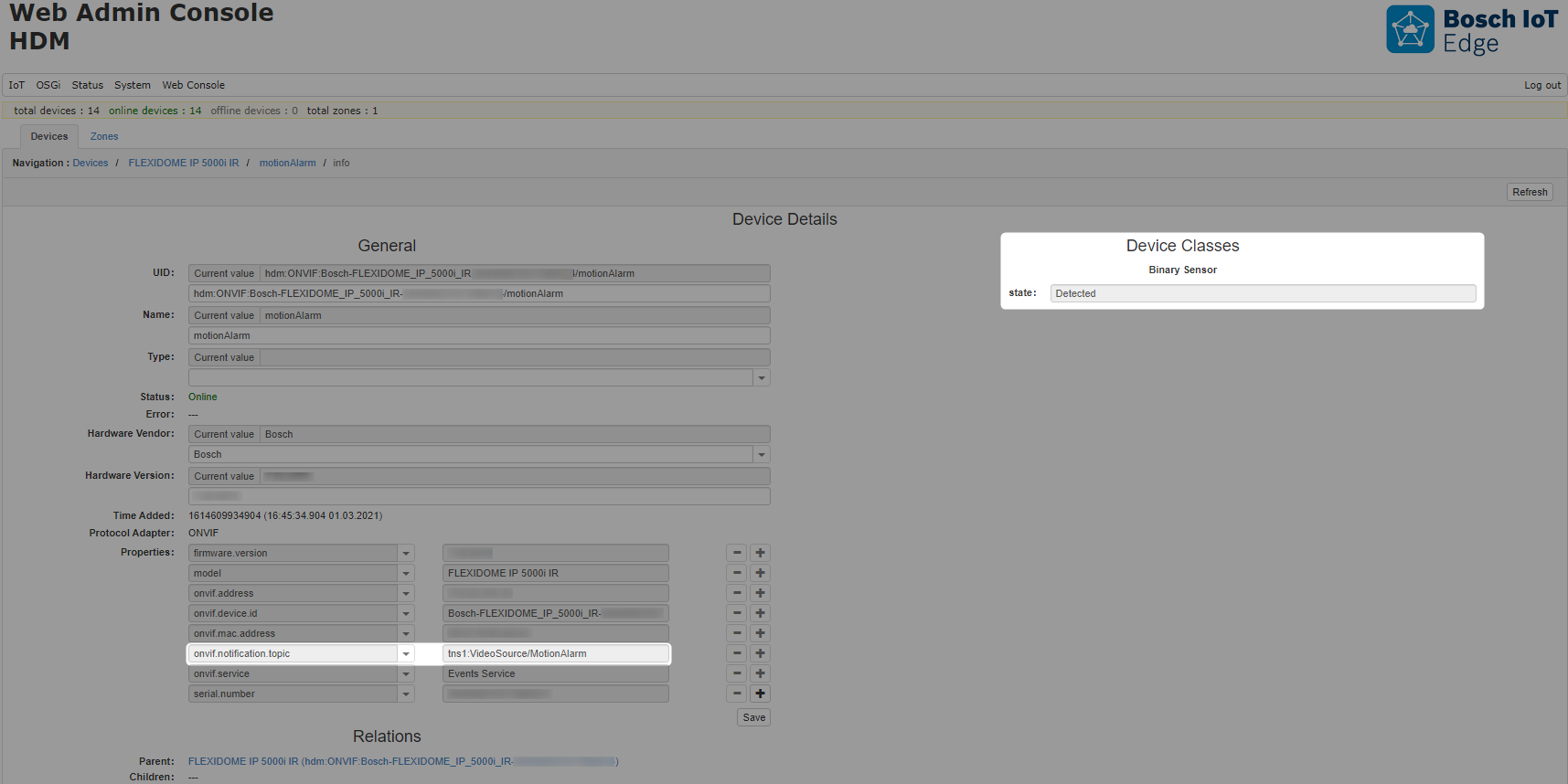The height and width of the screenshot is (784, 1568).
Task: Click 'total devices : 14' status text
Action: pos(57,111)
